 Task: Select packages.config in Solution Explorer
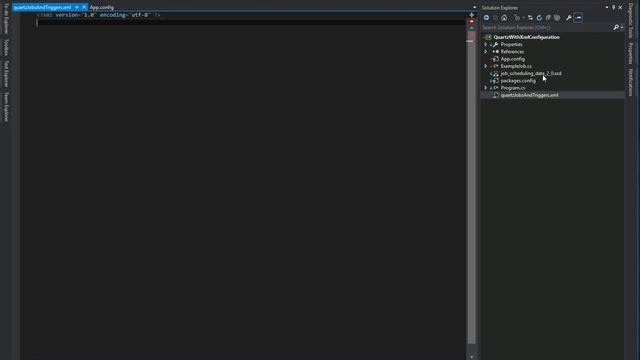(518, 81)
